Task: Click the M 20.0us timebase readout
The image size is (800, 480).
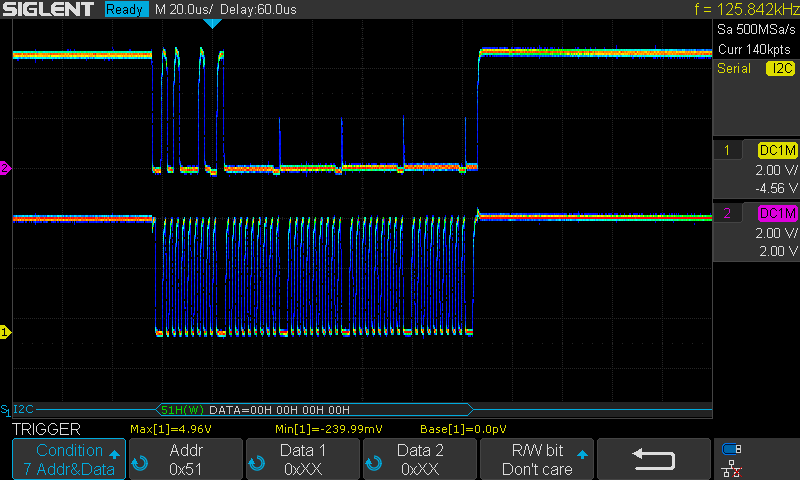Action: (x=184, y=9)
